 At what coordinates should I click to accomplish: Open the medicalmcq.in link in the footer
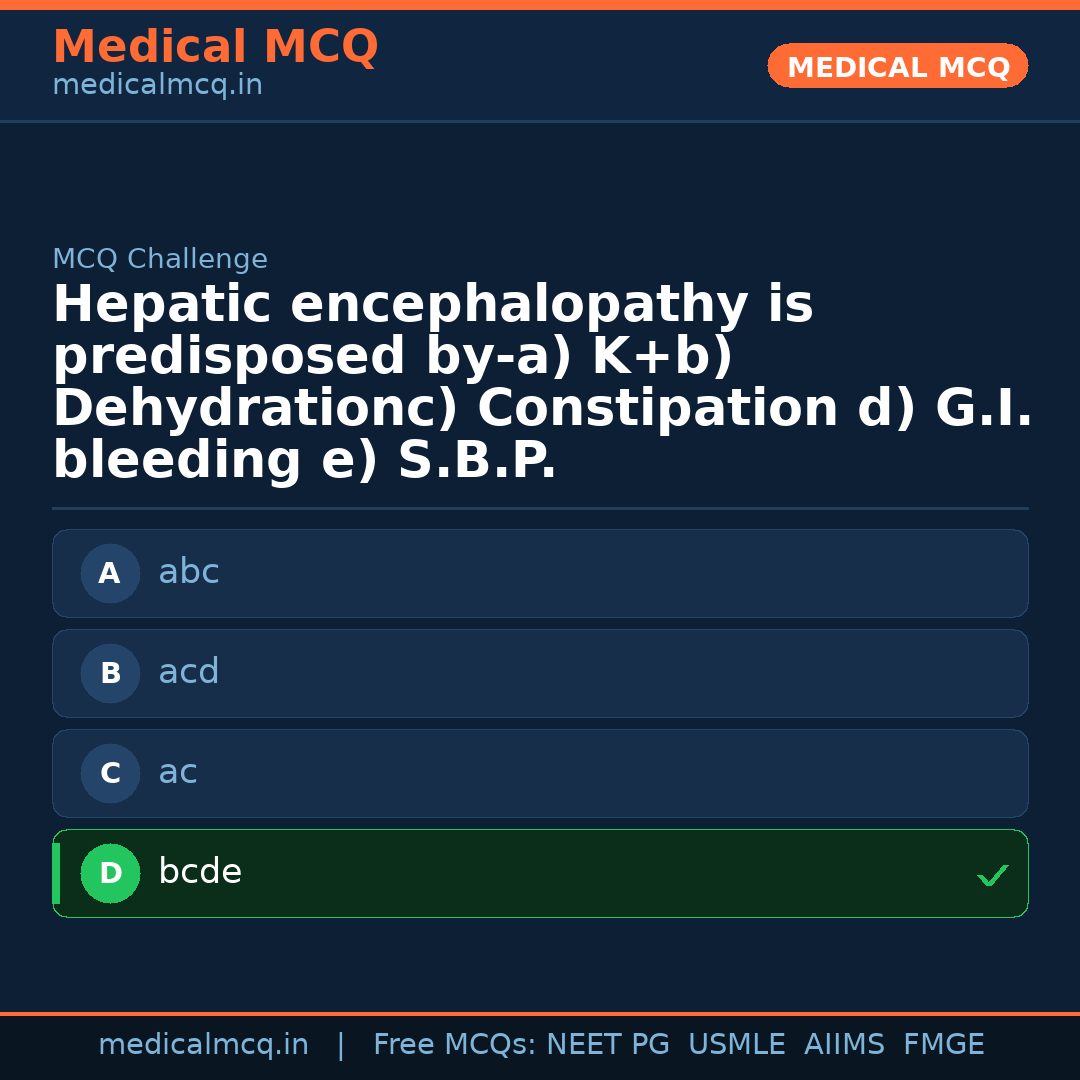(x=203, y=1045)
